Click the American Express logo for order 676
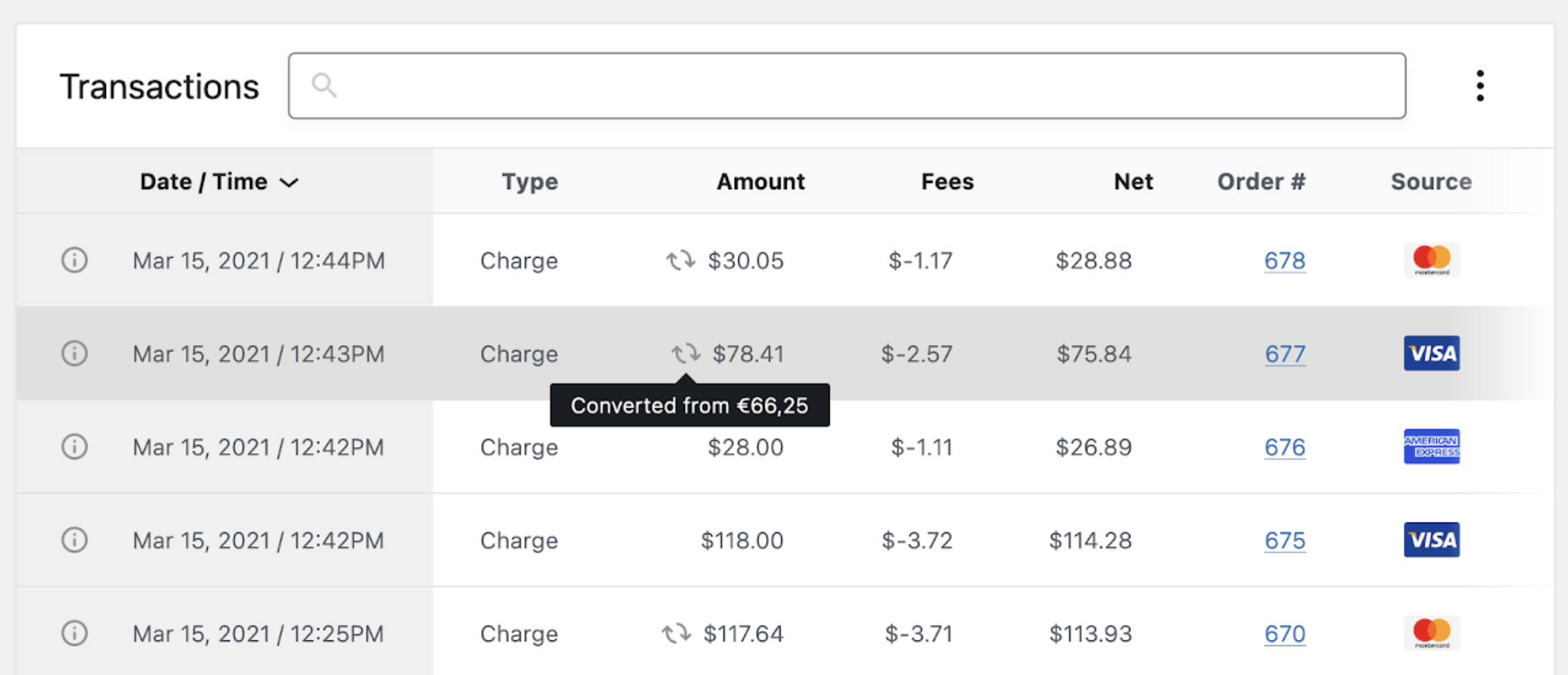The width and height of the screenshot is (1568, 675). 1432,446
